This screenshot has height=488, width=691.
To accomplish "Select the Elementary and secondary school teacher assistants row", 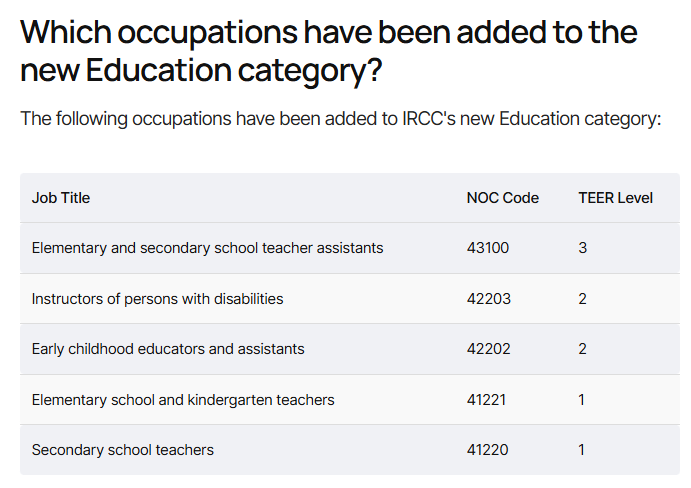I will point(350,248).
